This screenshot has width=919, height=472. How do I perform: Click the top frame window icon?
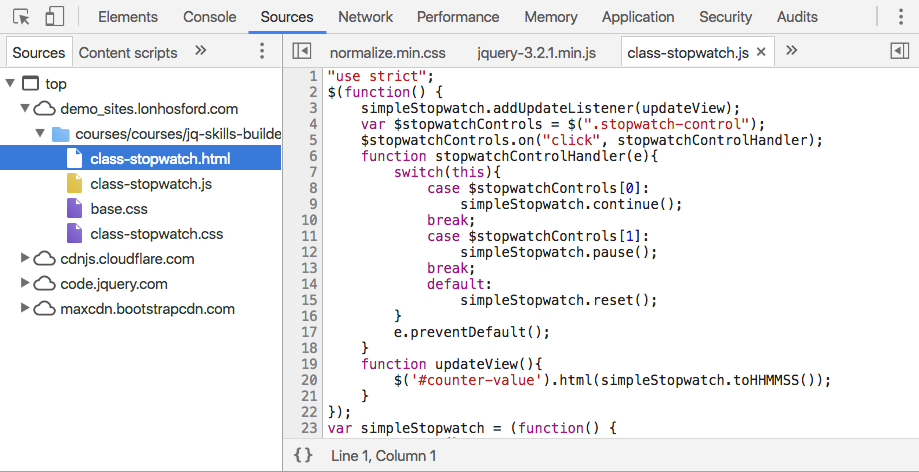(31, 83)
